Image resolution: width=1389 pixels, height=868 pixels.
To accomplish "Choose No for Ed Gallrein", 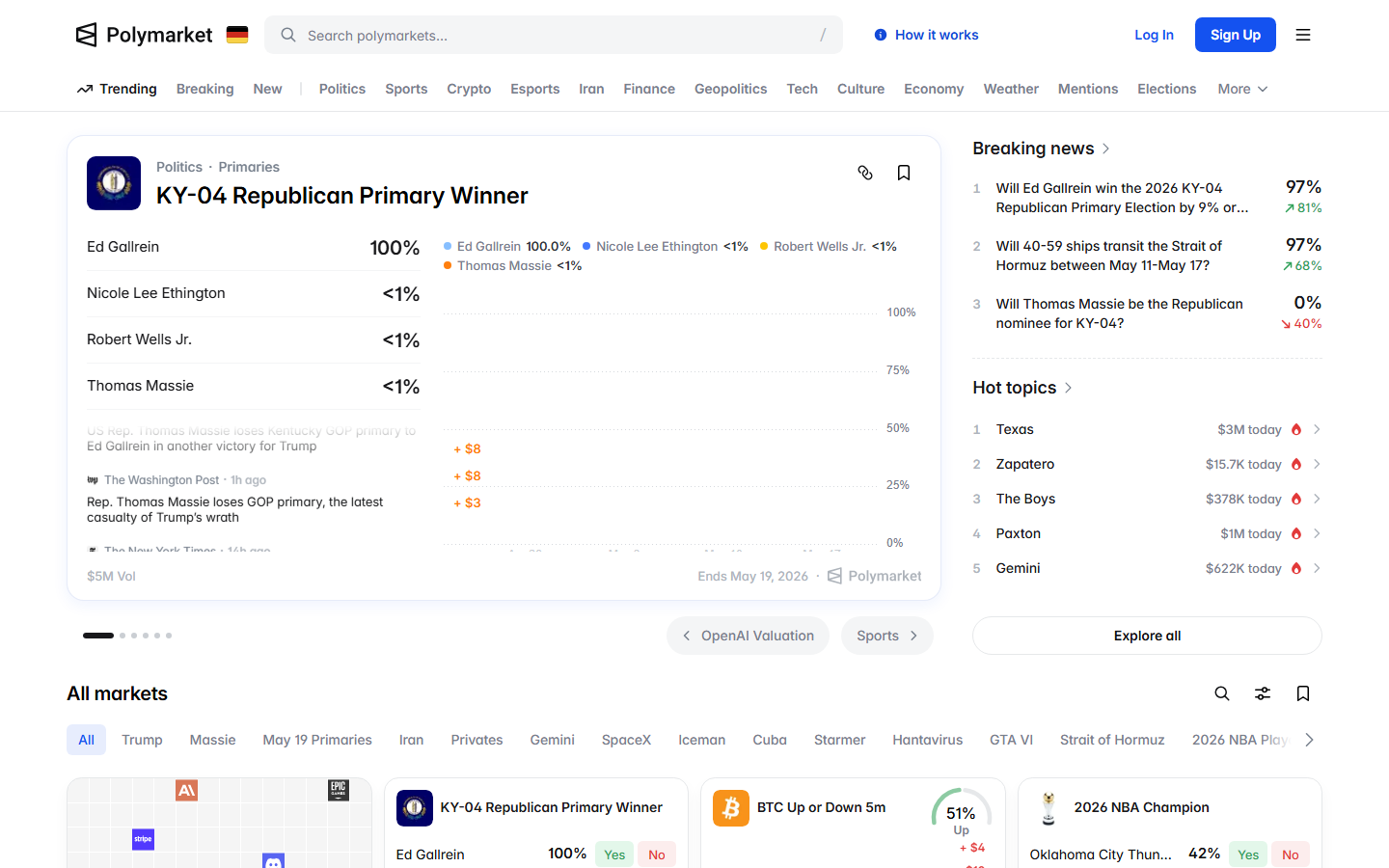I will 657,854.
